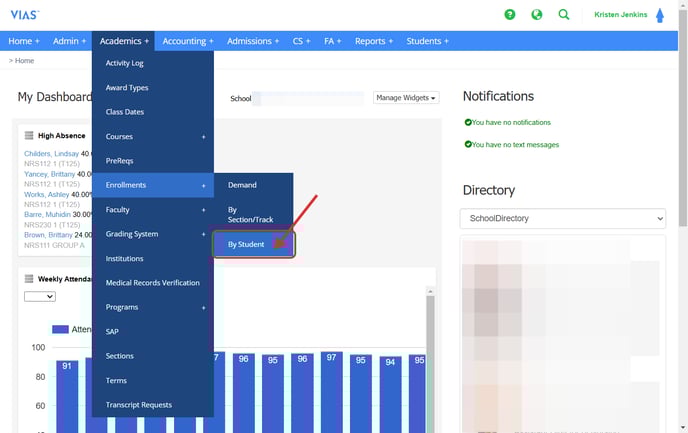This screenshot has width=688, height=433.
Task: Open the SchoolDirectory dropdown
Action: pos(562,218)
